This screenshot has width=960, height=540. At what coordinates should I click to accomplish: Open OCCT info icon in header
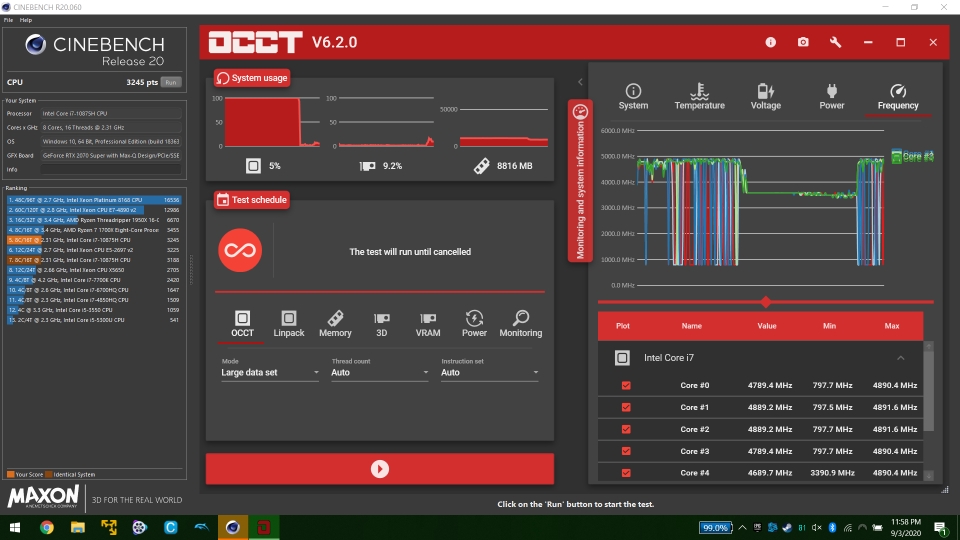coord(770,42)
